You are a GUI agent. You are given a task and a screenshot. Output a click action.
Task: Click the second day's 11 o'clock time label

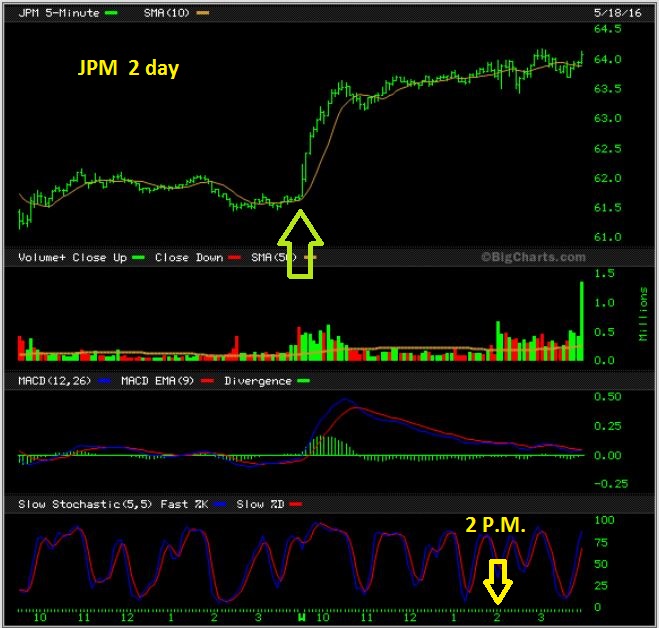[366, 617]
